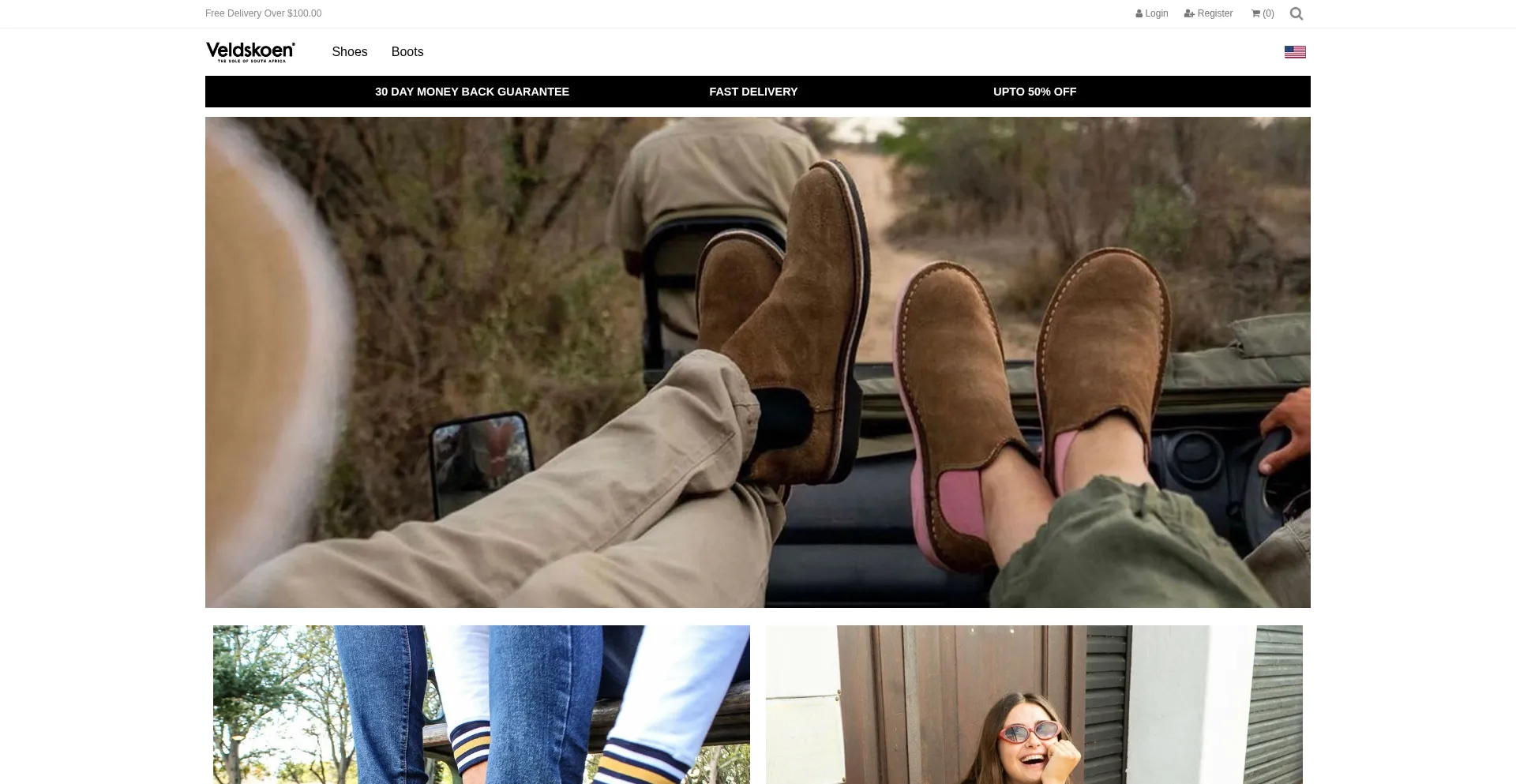Click the black promotional bar

point(1184,92)
